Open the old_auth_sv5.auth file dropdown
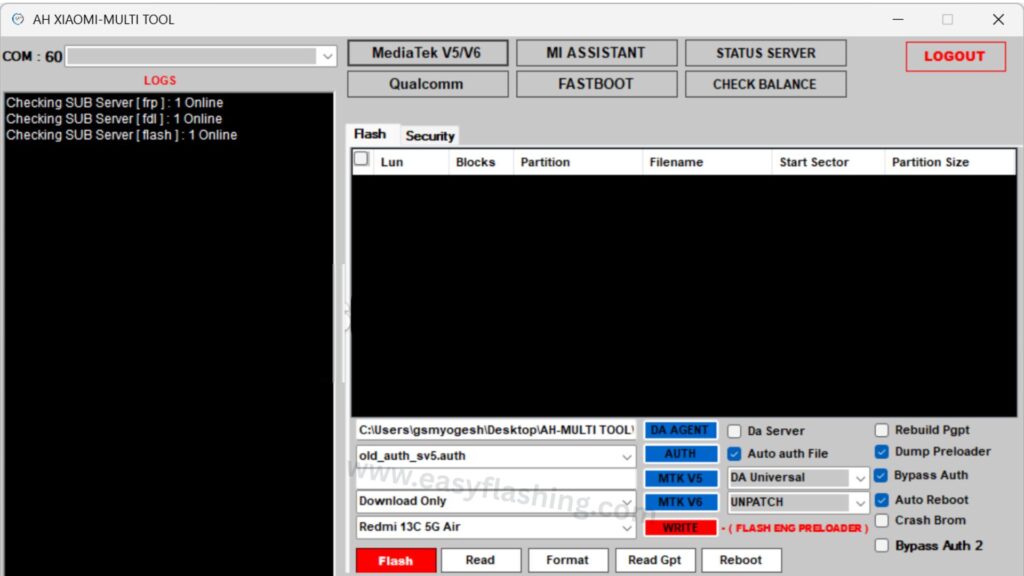The width and height of the screenshot is (1024, 576). (626, 456)
